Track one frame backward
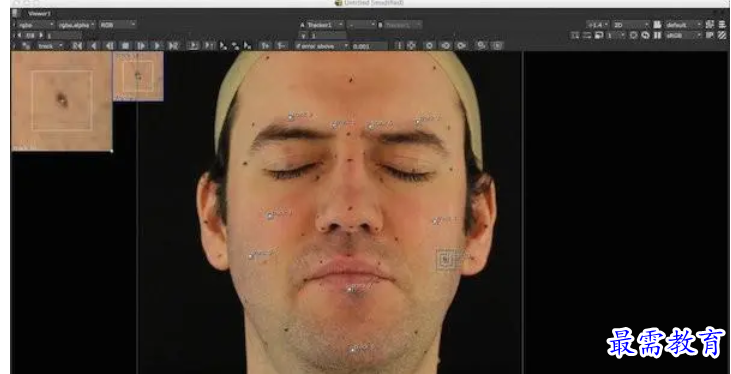Viewport: 731px width, 374px height. tap(110, 46)
